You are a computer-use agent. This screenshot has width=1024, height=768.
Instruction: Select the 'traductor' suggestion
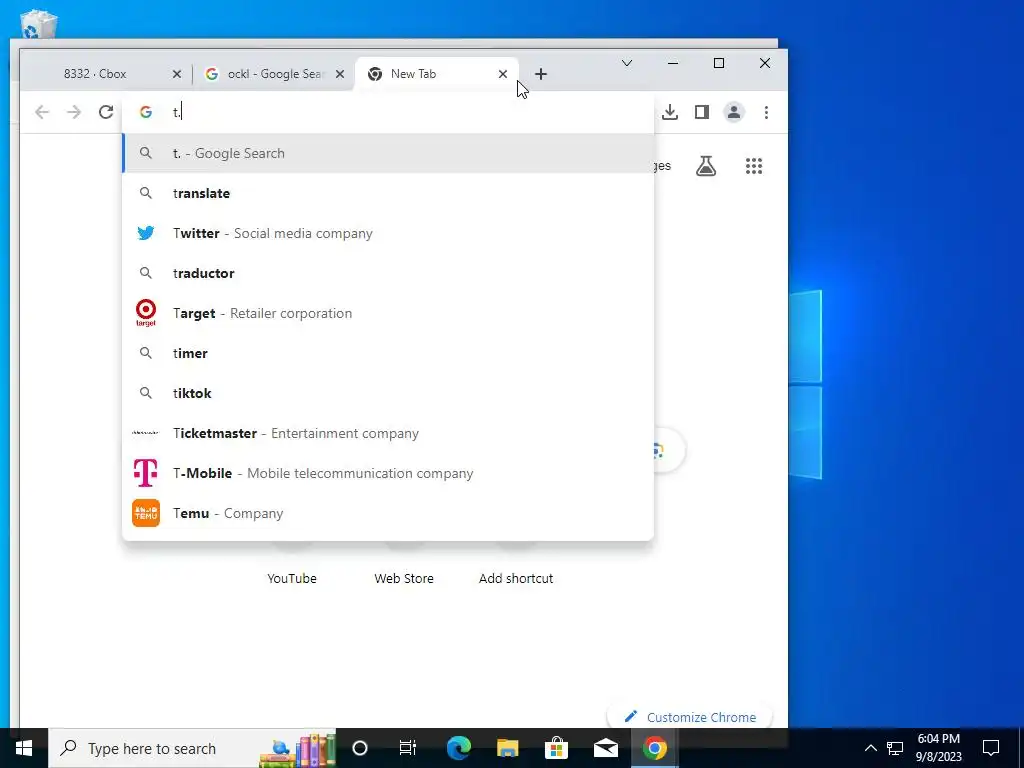pyautogui.click(x=388, y=273)
